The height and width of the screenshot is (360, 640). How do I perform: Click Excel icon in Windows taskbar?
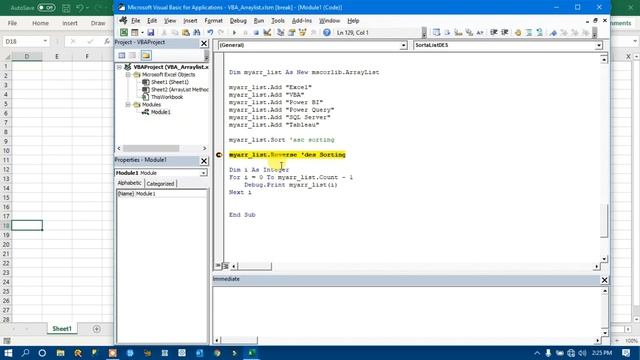pyautogui.click(x=252, y=353)
